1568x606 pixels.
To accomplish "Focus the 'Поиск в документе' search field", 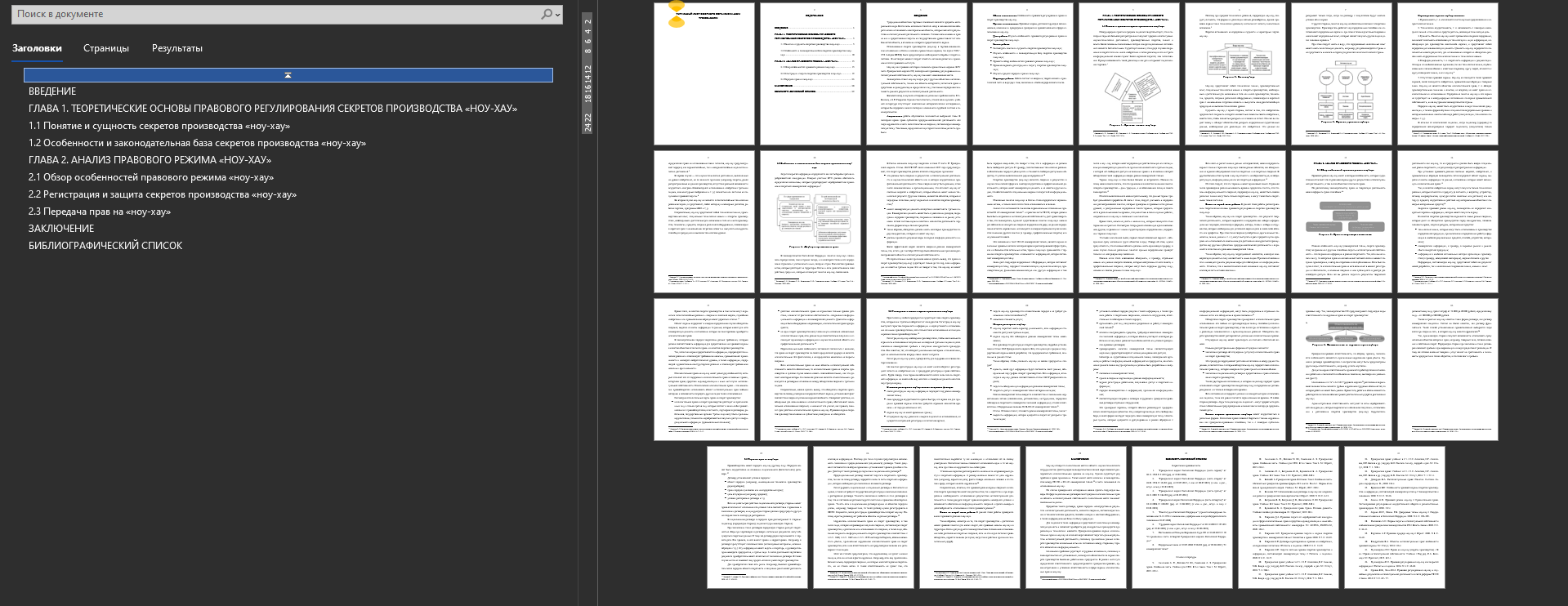I will (x=277, y=14).
